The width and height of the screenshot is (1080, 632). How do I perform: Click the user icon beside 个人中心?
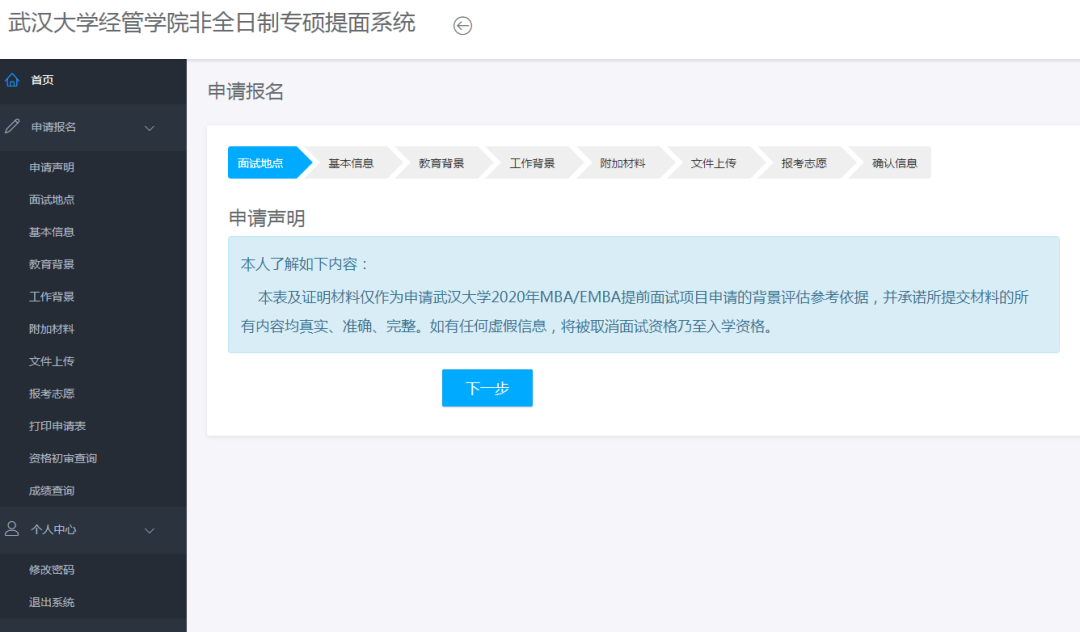[12, 529]
